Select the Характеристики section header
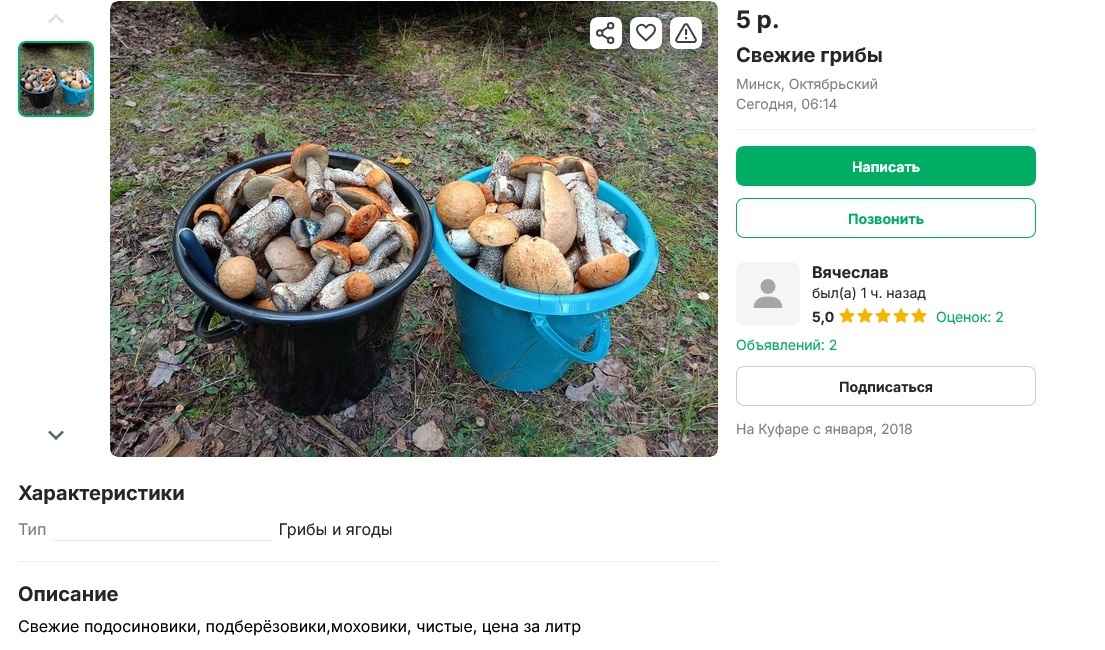 click(x=100, y=493)
